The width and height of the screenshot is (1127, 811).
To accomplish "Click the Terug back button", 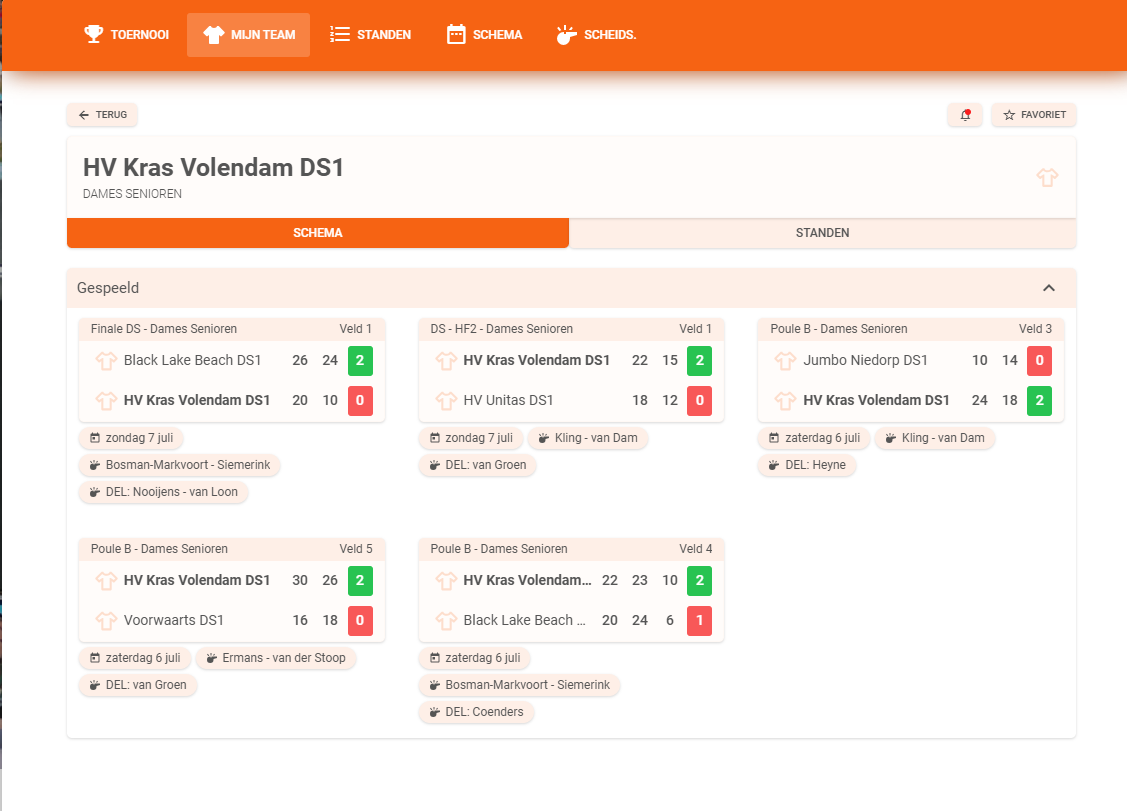I will pyautogui.click(x=102, y=115).
